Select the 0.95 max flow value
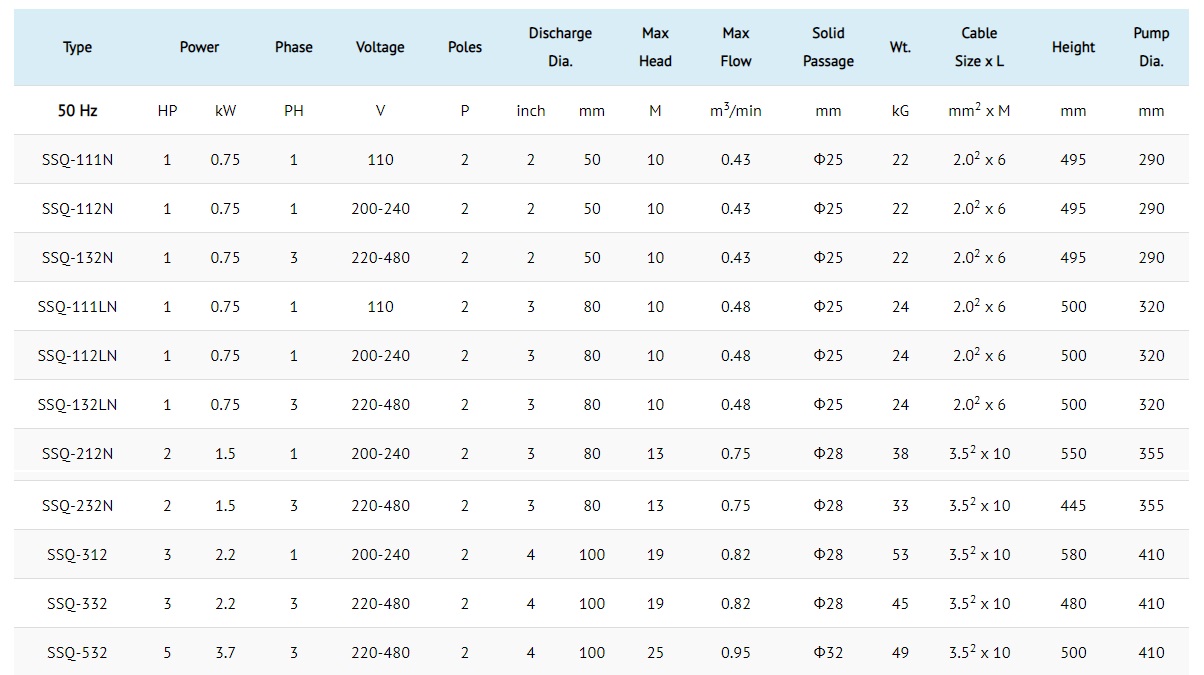Image resolution: width=1204 pixels, height=675 pixels. tap(735, 653)
